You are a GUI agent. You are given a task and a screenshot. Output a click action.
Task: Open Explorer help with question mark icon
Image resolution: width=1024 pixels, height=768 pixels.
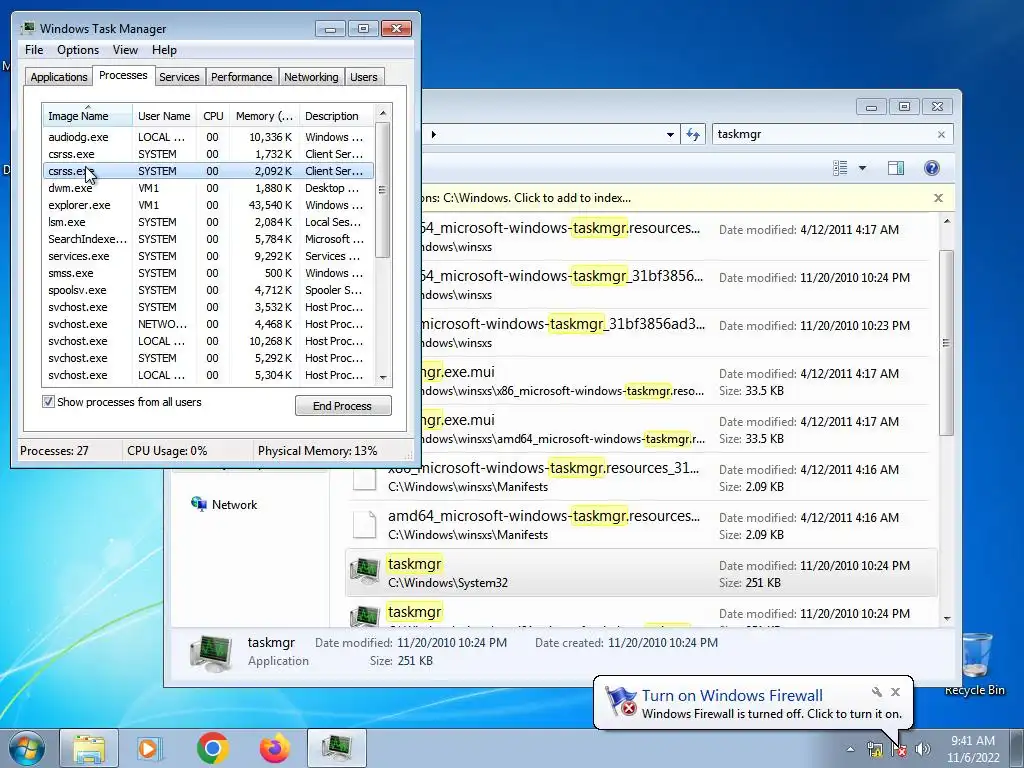coord(932,168)
